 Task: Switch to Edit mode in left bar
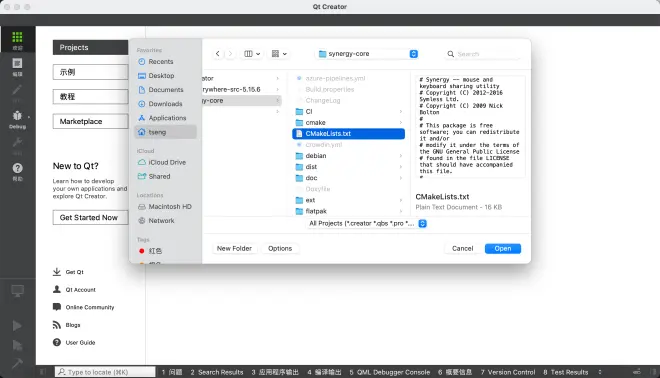(x=17, y=64)
